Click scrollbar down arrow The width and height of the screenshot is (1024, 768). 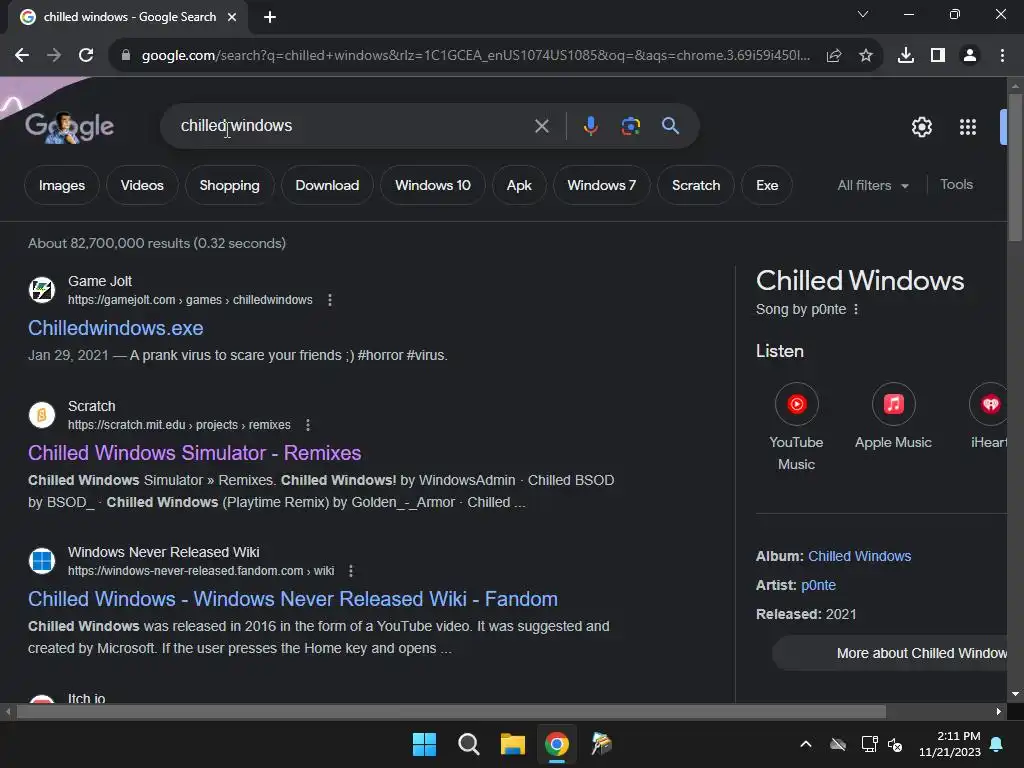tap(1015, 694)
